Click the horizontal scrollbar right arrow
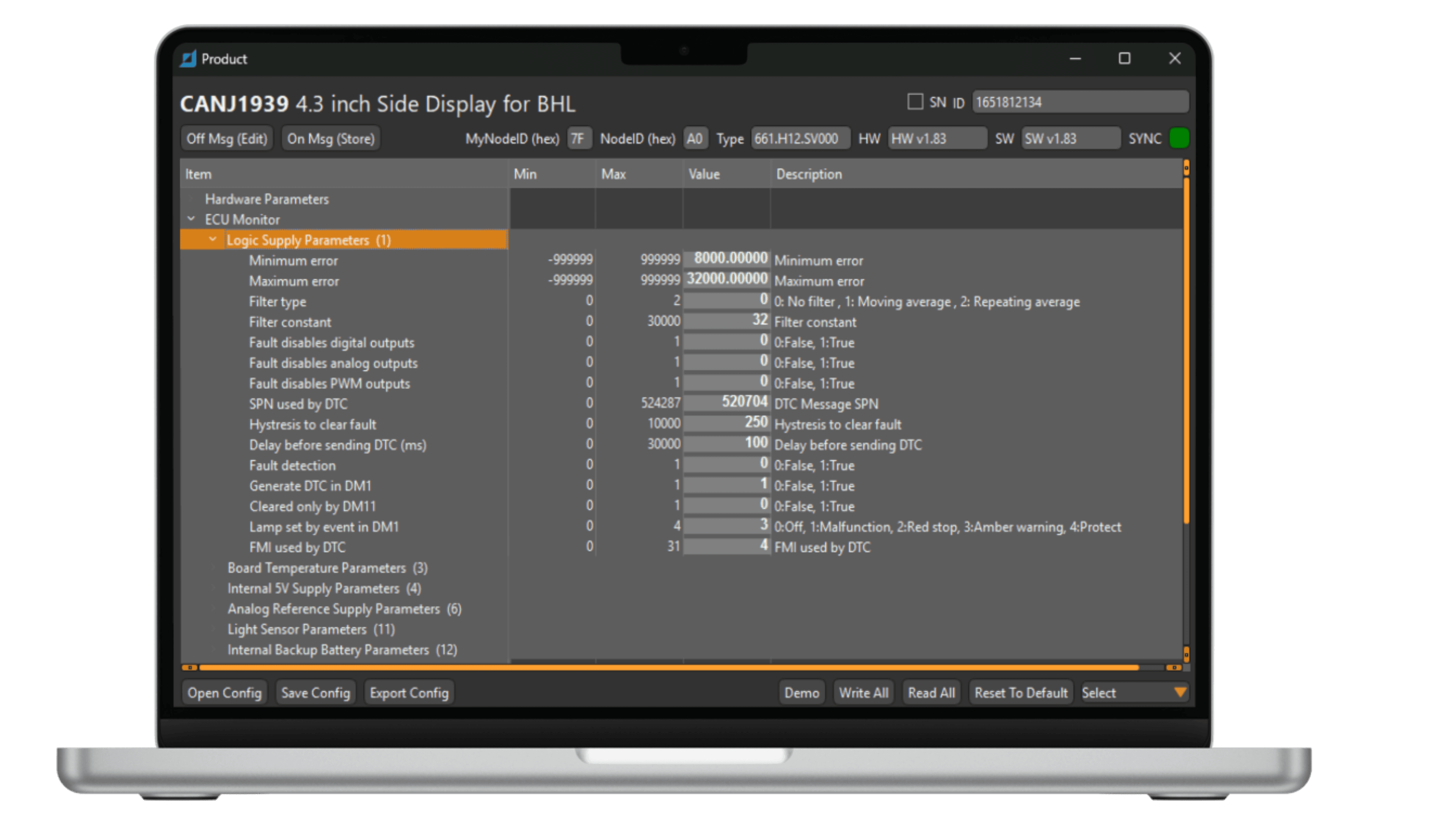This screenshot has width=1456, height=819. (1174, 667)
